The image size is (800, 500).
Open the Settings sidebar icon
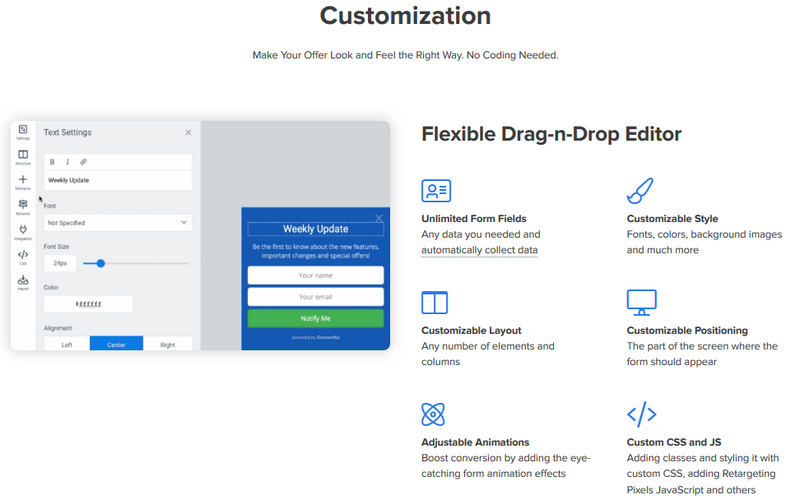tap(23, 131)
